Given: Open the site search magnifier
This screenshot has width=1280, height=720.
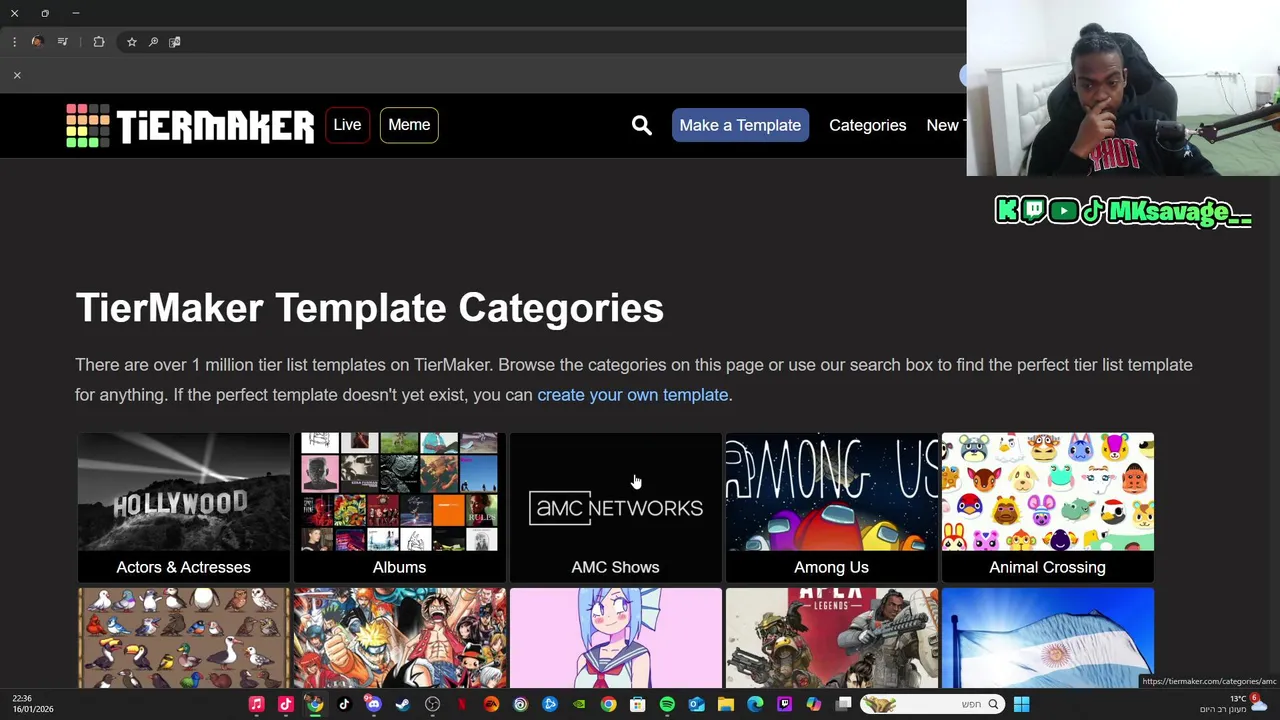Looking at the screenshot, I should coord(642,125).
